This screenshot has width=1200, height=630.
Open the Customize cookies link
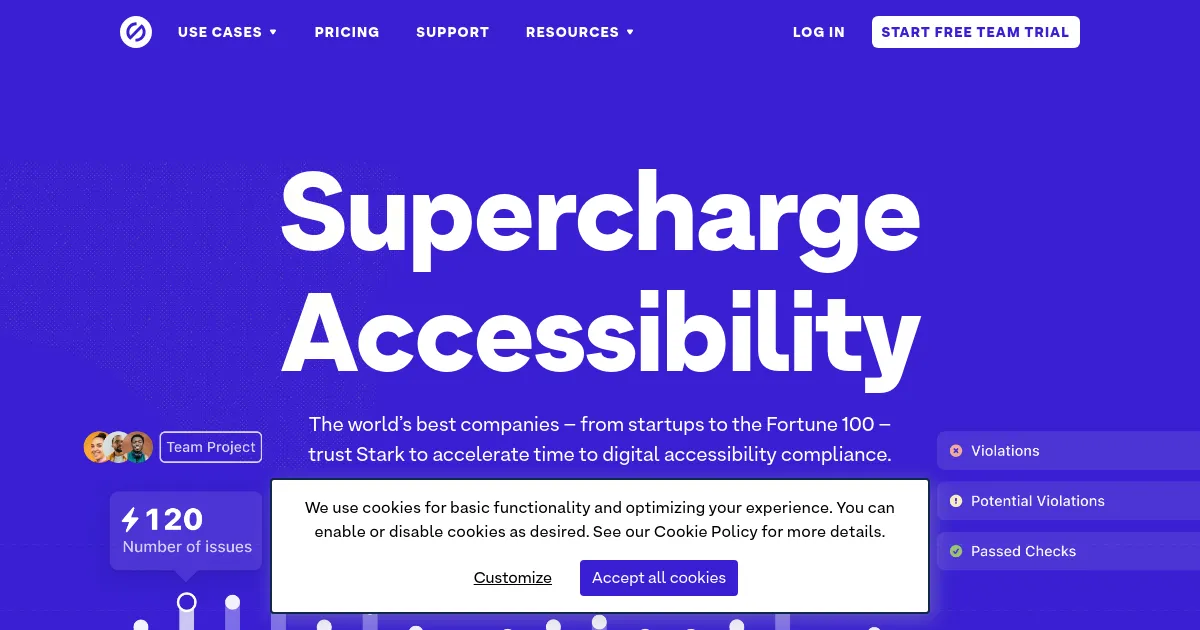[512, 578]
